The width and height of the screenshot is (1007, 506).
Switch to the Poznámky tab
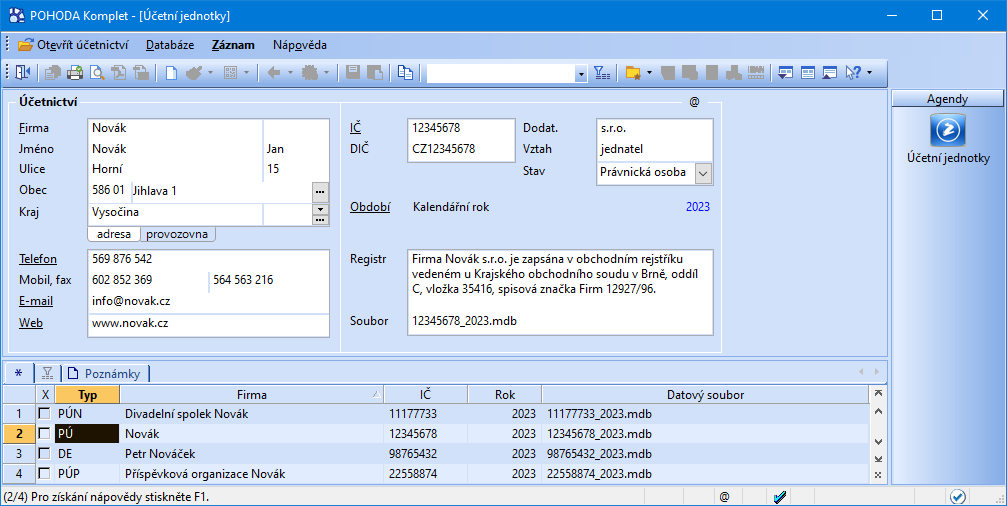pyautogui.click(x=106, y=374)
